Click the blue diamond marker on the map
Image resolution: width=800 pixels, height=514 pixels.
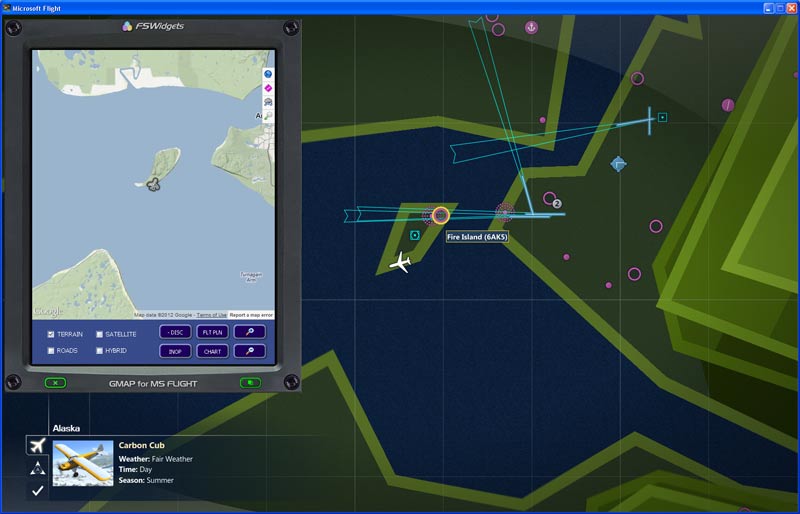[x=618, y=164]
